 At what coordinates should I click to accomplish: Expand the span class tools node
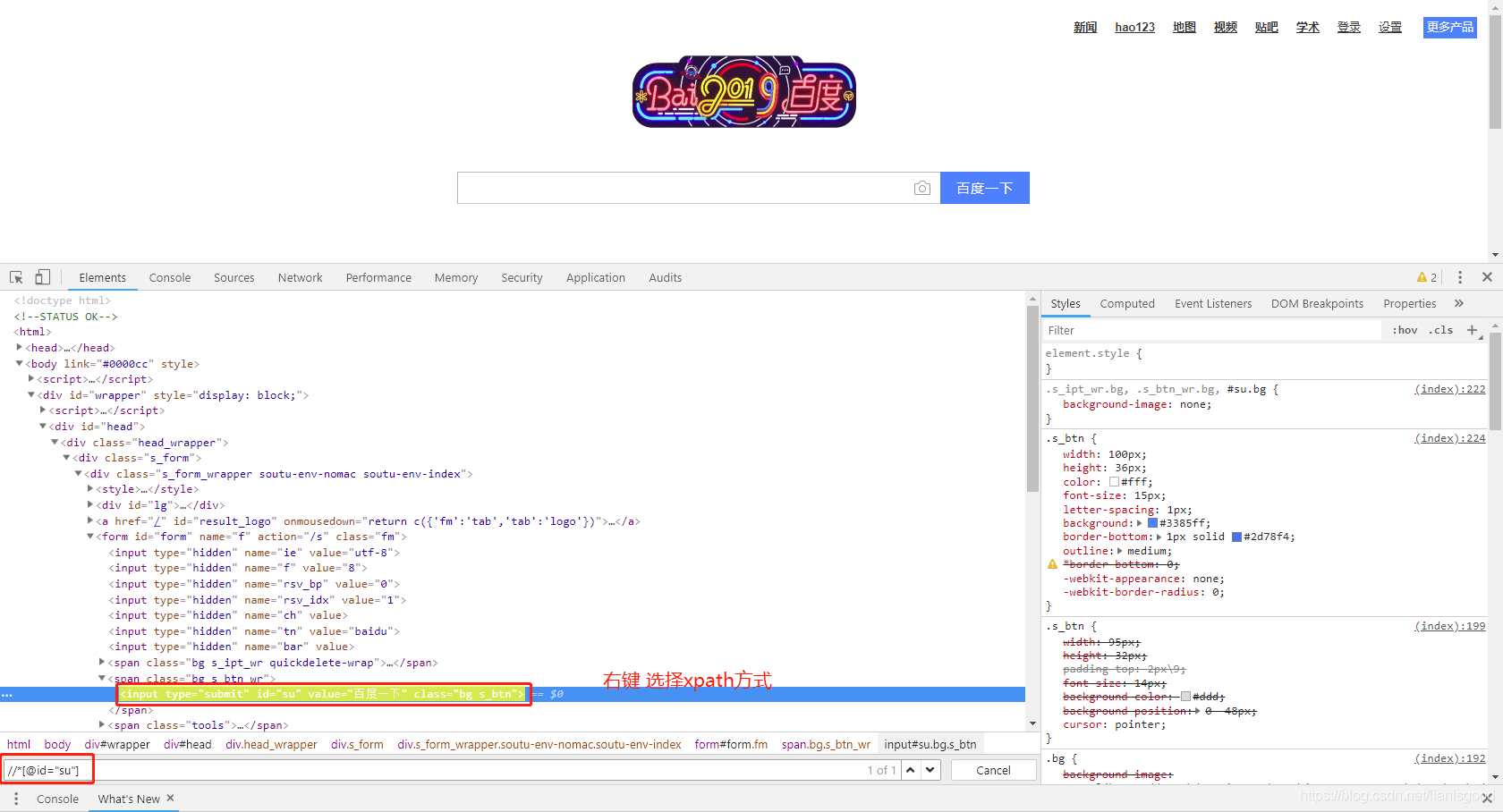tap(101, 724)
